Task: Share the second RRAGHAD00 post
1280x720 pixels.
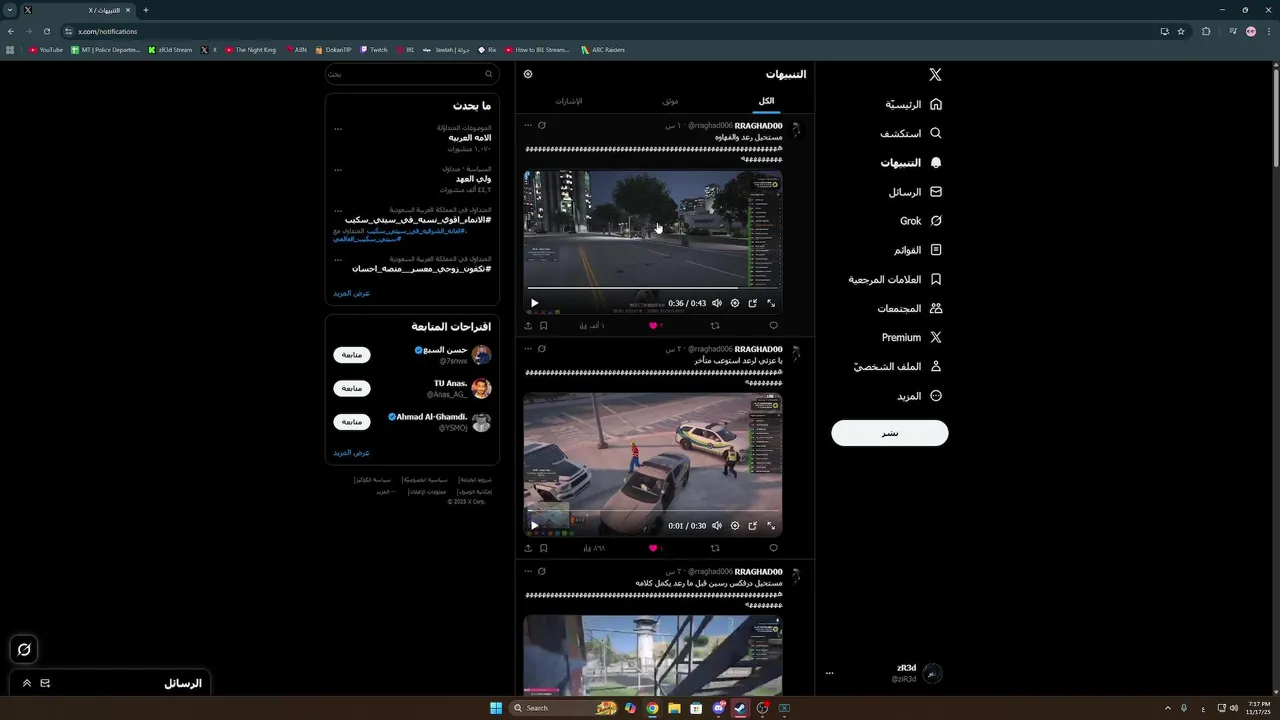Action: pos(528,548)
